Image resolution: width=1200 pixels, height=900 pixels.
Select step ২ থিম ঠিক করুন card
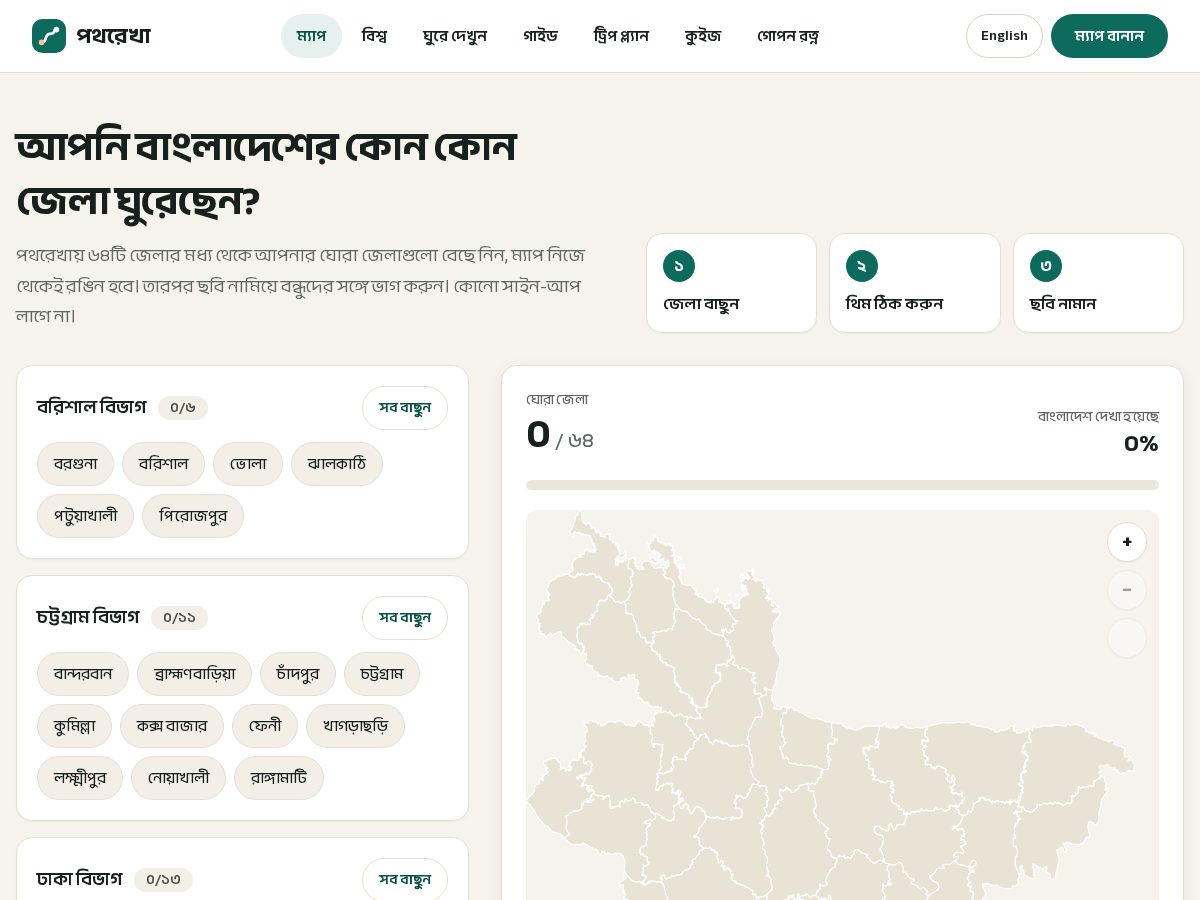tap(915, 283)
